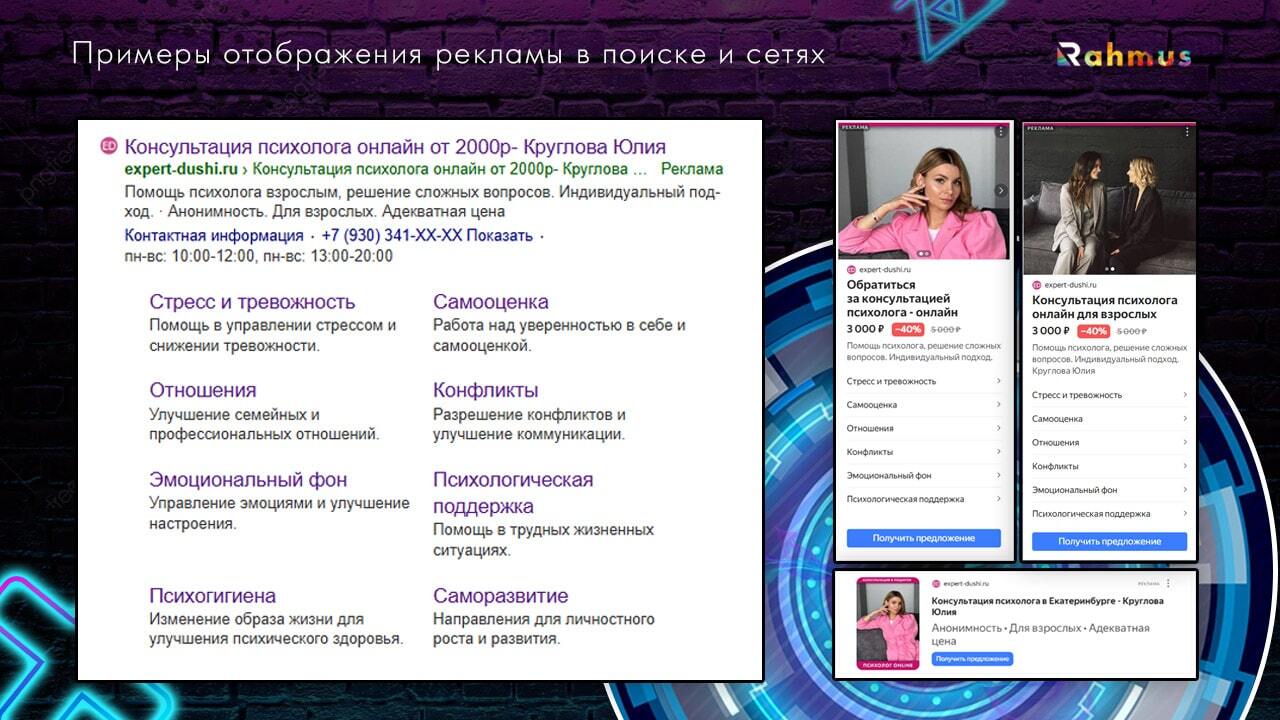Open the 'Отношения' sitelink in the search ad
The image size is (1280, 720).
pos(203,390)
